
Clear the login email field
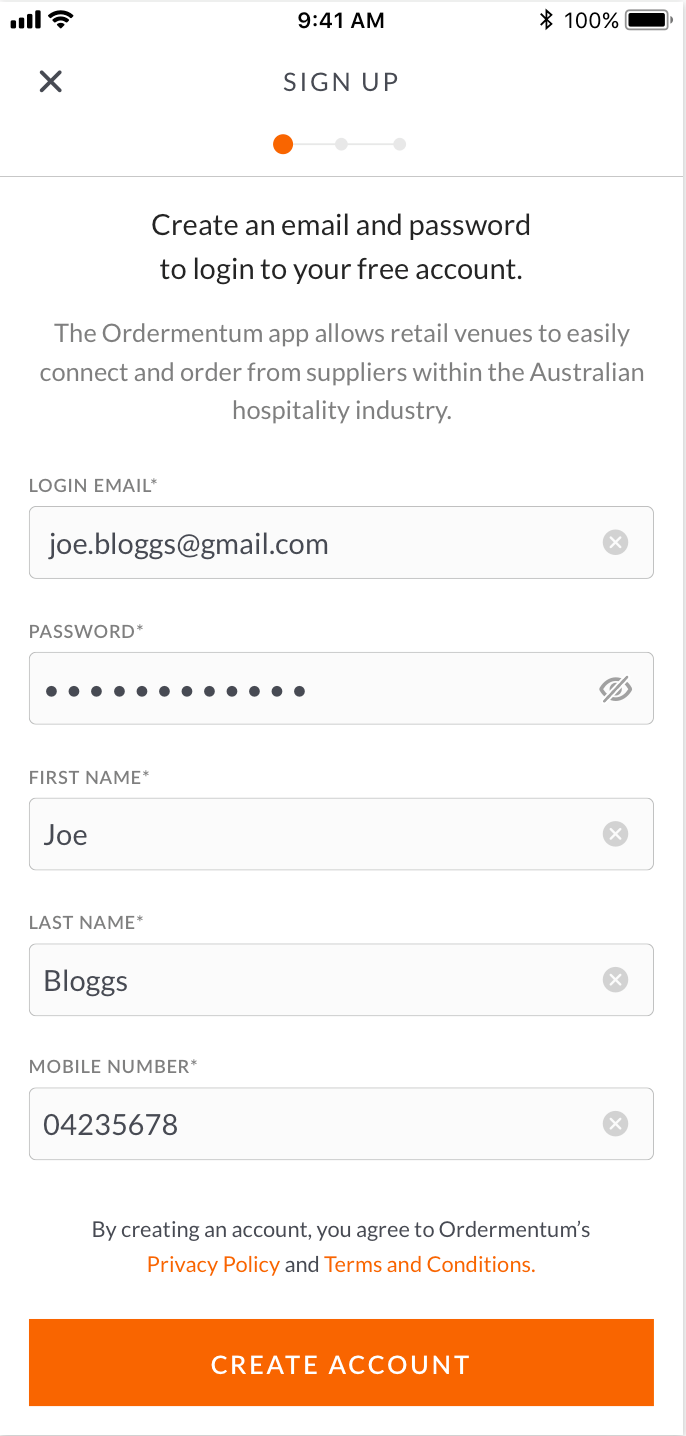tap(616, 543)
